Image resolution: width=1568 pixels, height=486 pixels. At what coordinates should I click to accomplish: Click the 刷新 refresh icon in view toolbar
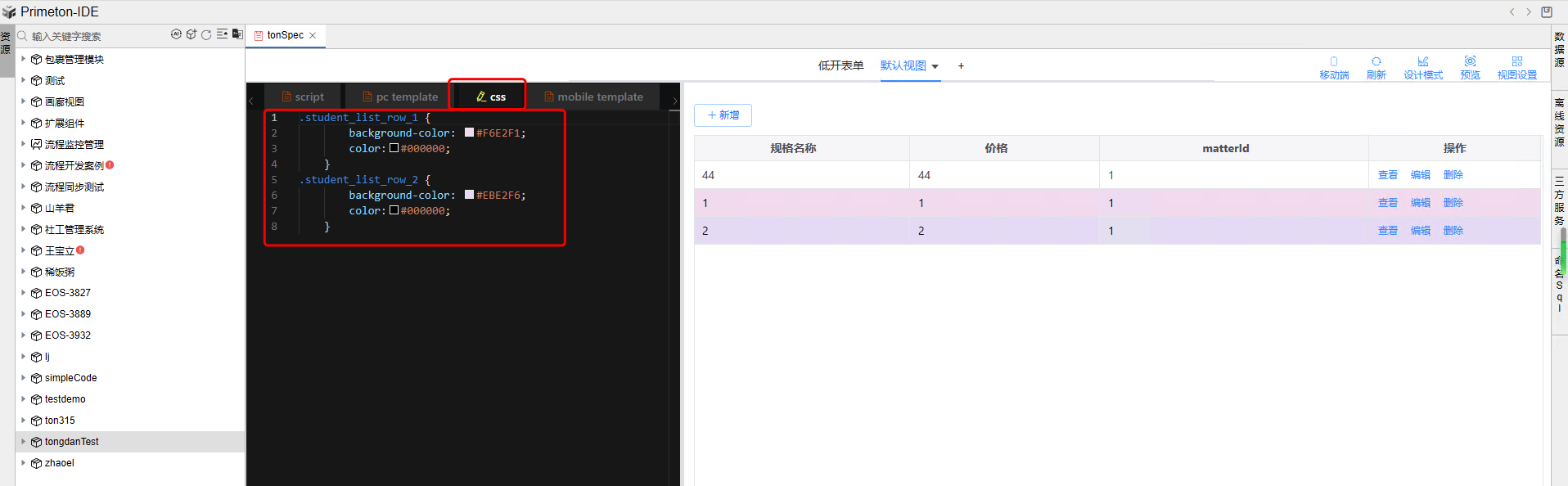pos(1376,67)
